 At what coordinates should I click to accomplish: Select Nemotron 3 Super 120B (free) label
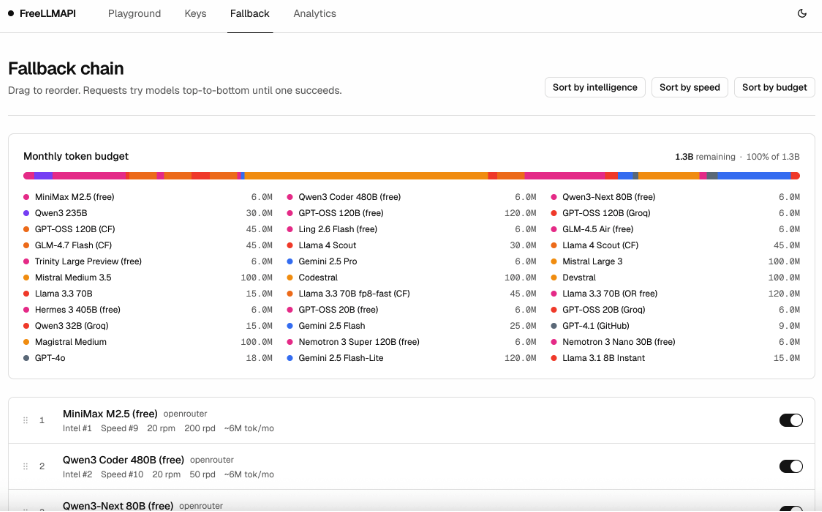coord(359,342)
